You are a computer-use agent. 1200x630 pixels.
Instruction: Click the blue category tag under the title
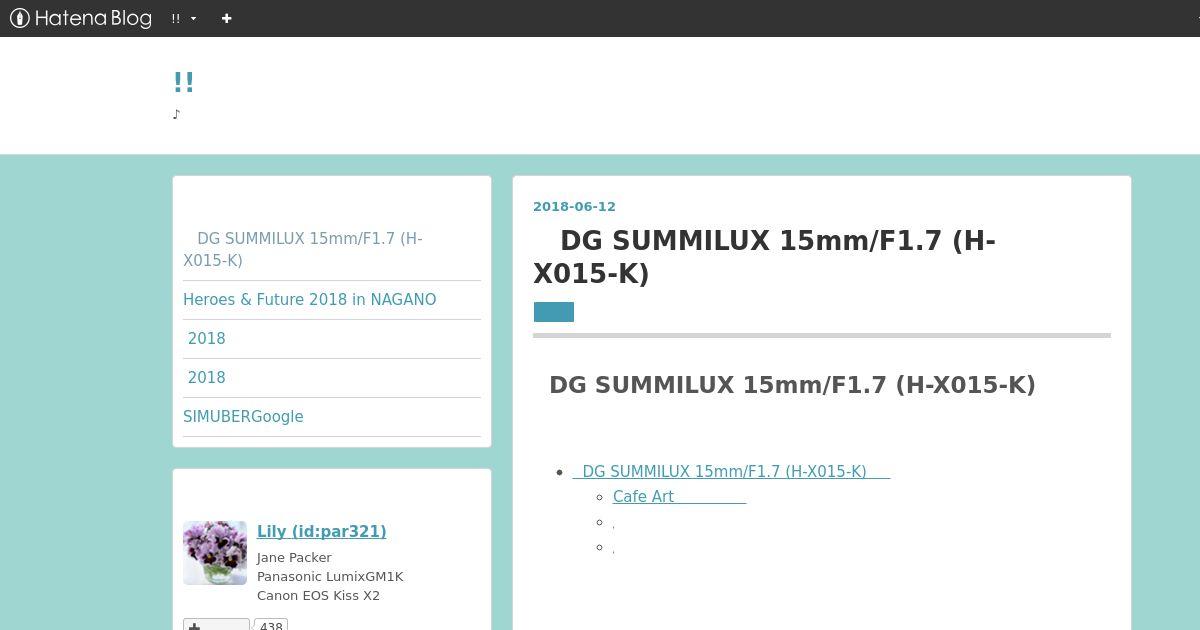coord(554,312)
